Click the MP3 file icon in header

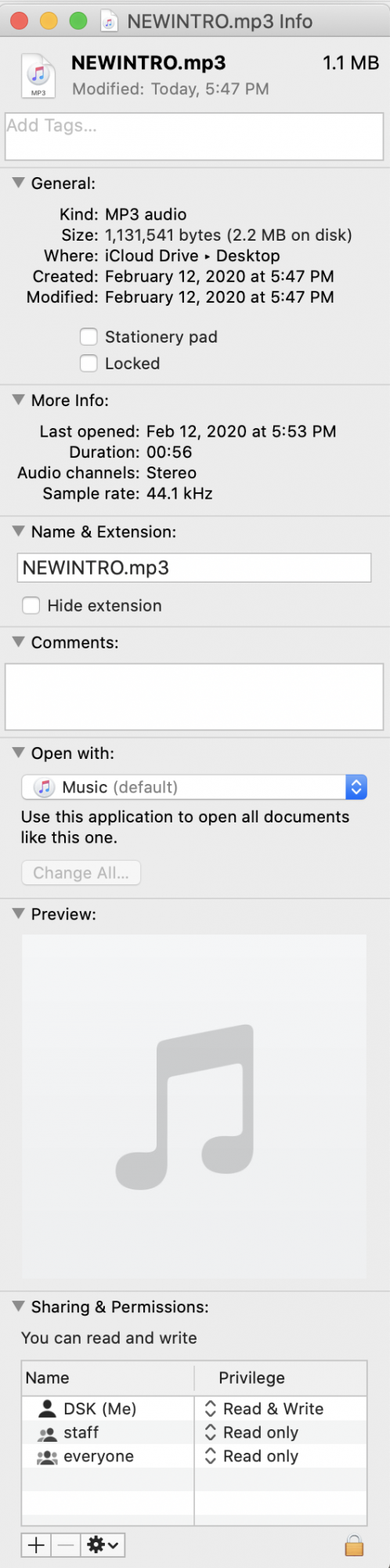coord(38,75)
